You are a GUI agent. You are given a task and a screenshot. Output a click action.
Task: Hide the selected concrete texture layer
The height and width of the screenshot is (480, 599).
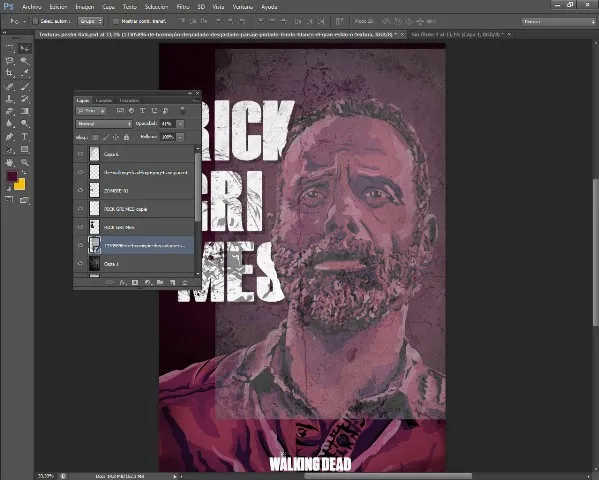(81, 245)
